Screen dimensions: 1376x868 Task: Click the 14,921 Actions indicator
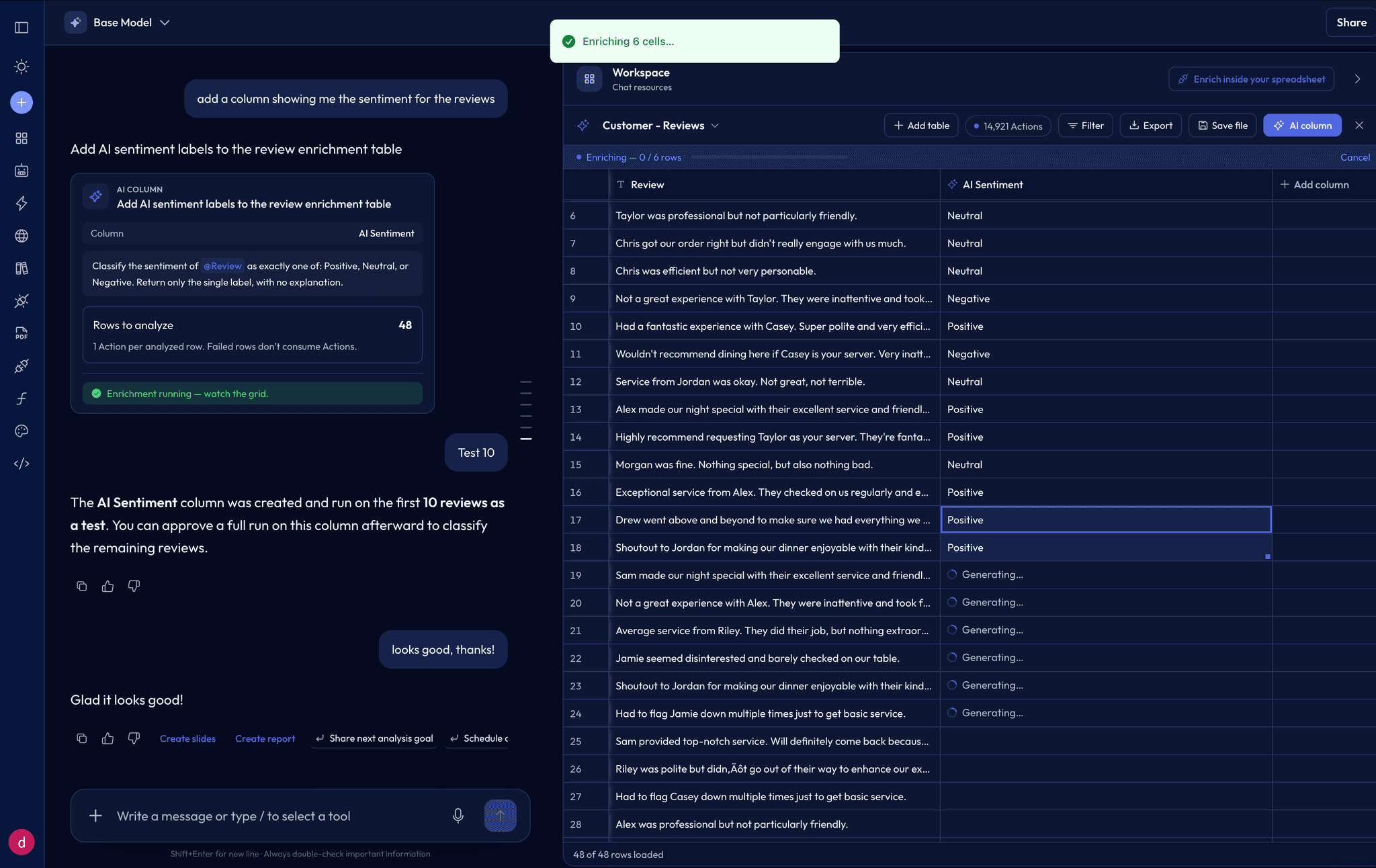1008,126
